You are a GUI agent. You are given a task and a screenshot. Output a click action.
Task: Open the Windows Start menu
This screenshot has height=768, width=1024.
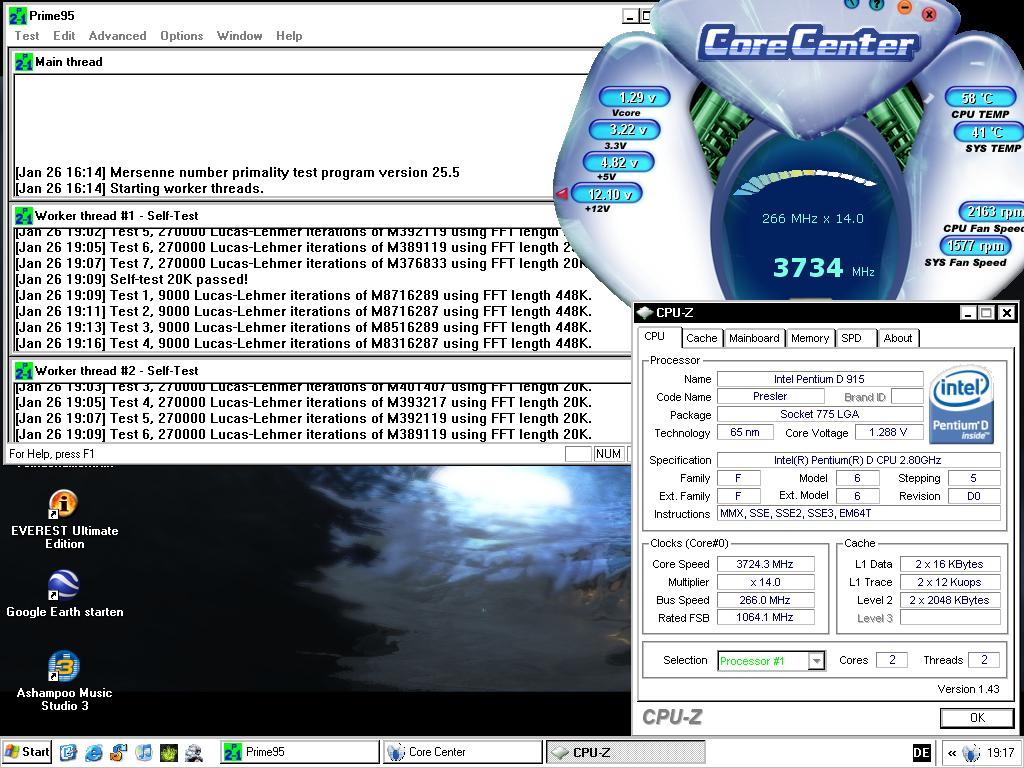(26, 752)
